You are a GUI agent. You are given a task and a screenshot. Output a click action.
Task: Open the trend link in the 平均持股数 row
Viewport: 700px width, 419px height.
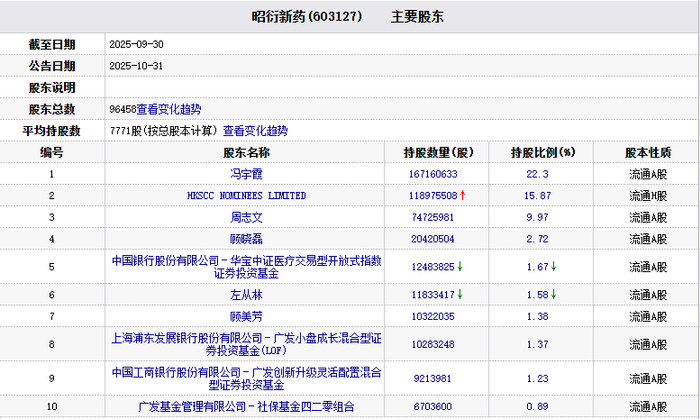pos(255,131)
